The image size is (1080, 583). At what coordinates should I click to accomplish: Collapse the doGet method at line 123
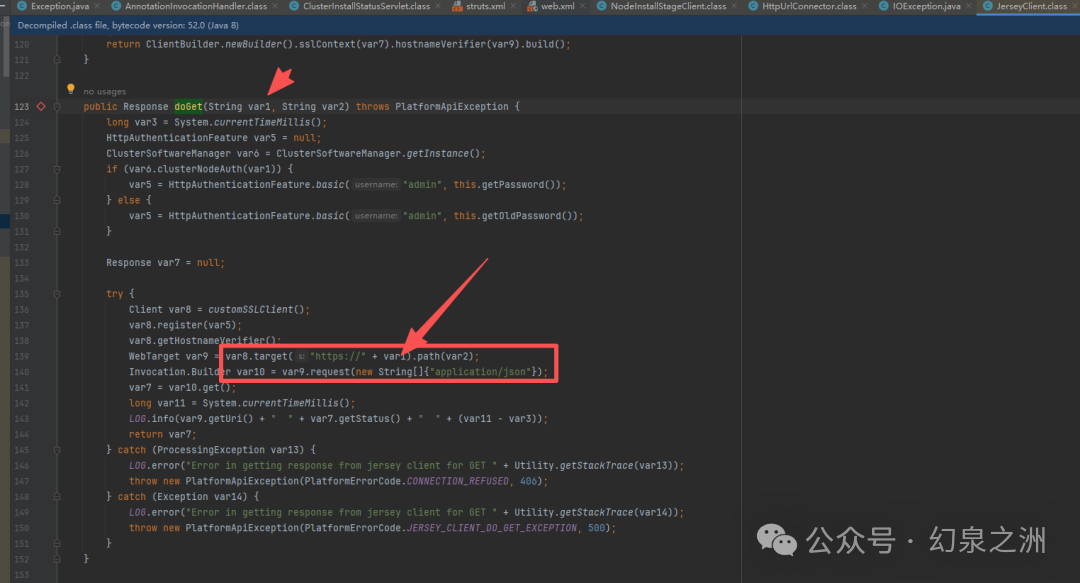pyautogui.click(x=57, y=107)
